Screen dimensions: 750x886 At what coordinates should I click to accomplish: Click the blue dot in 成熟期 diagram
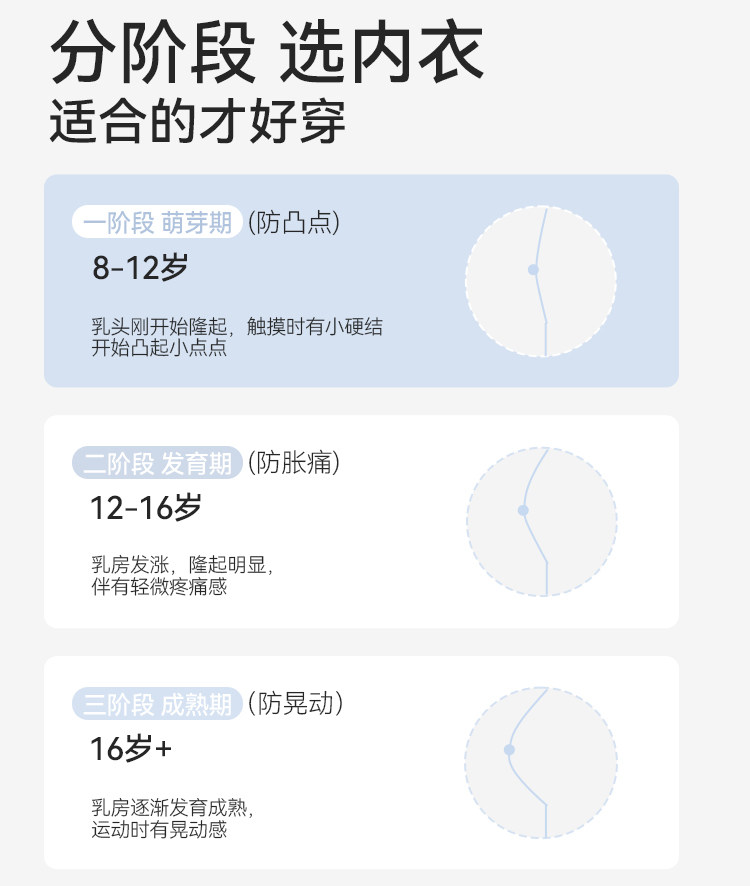pos(510,749)
